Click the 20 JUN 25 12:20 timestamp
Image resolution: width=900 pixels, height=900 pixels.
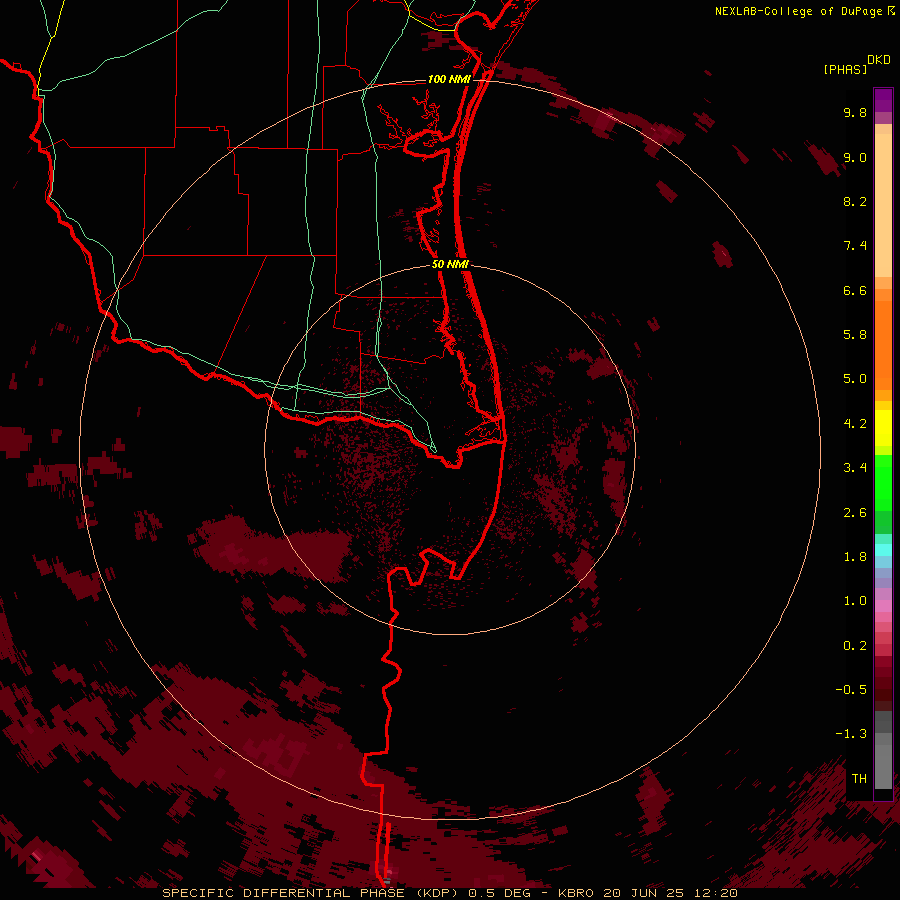pos(670,893)
